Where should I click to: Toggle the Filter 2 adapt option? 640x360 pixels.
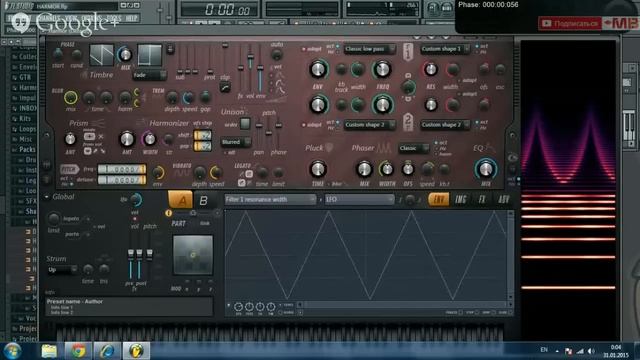(x=312, y=125)
